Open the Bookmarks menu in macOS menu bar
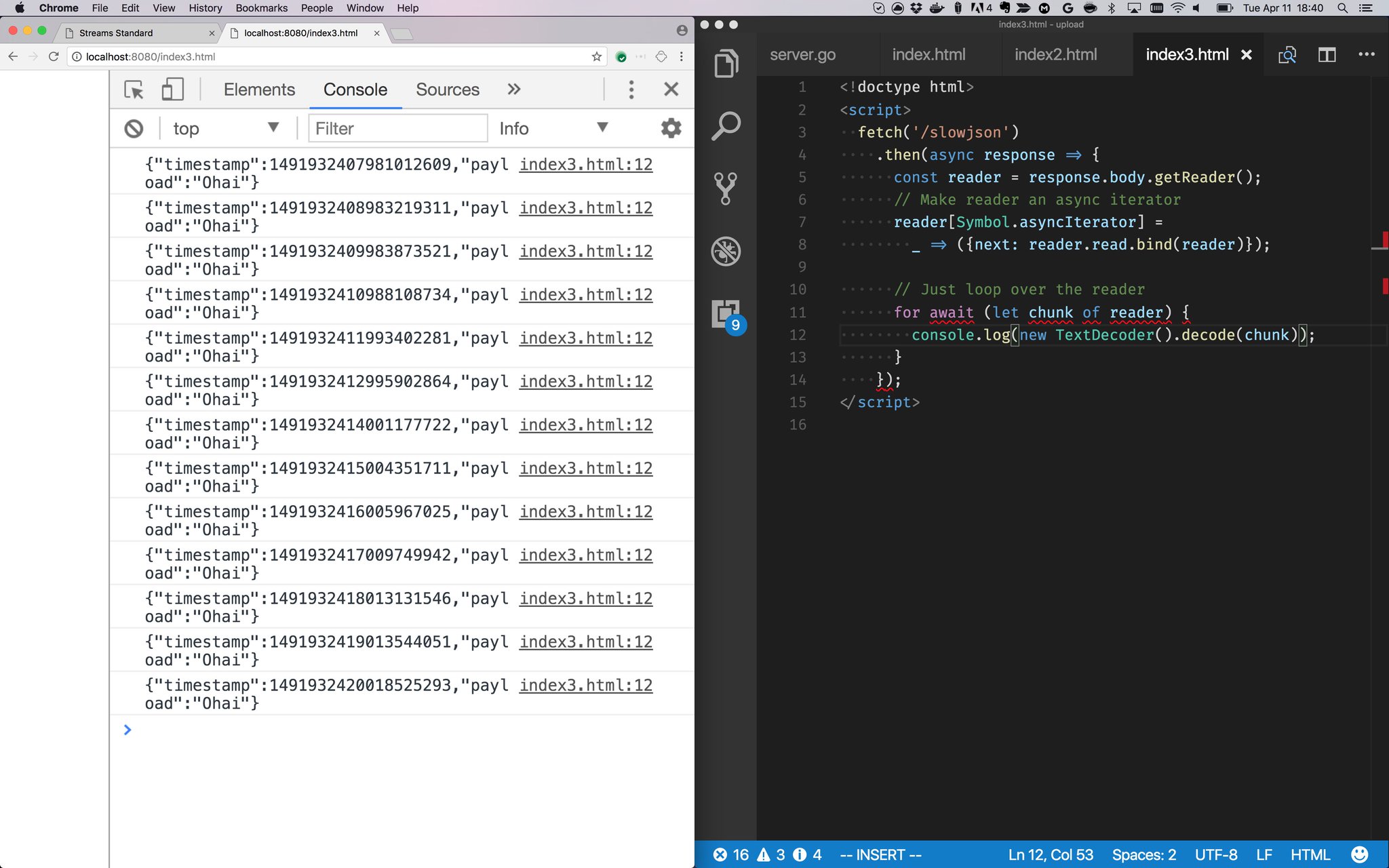1389x868 pixels. click(x=262, y=8)
